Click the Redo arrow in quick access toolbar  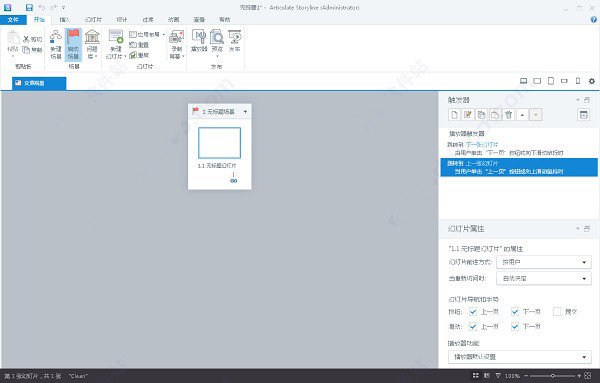(54, 7)
